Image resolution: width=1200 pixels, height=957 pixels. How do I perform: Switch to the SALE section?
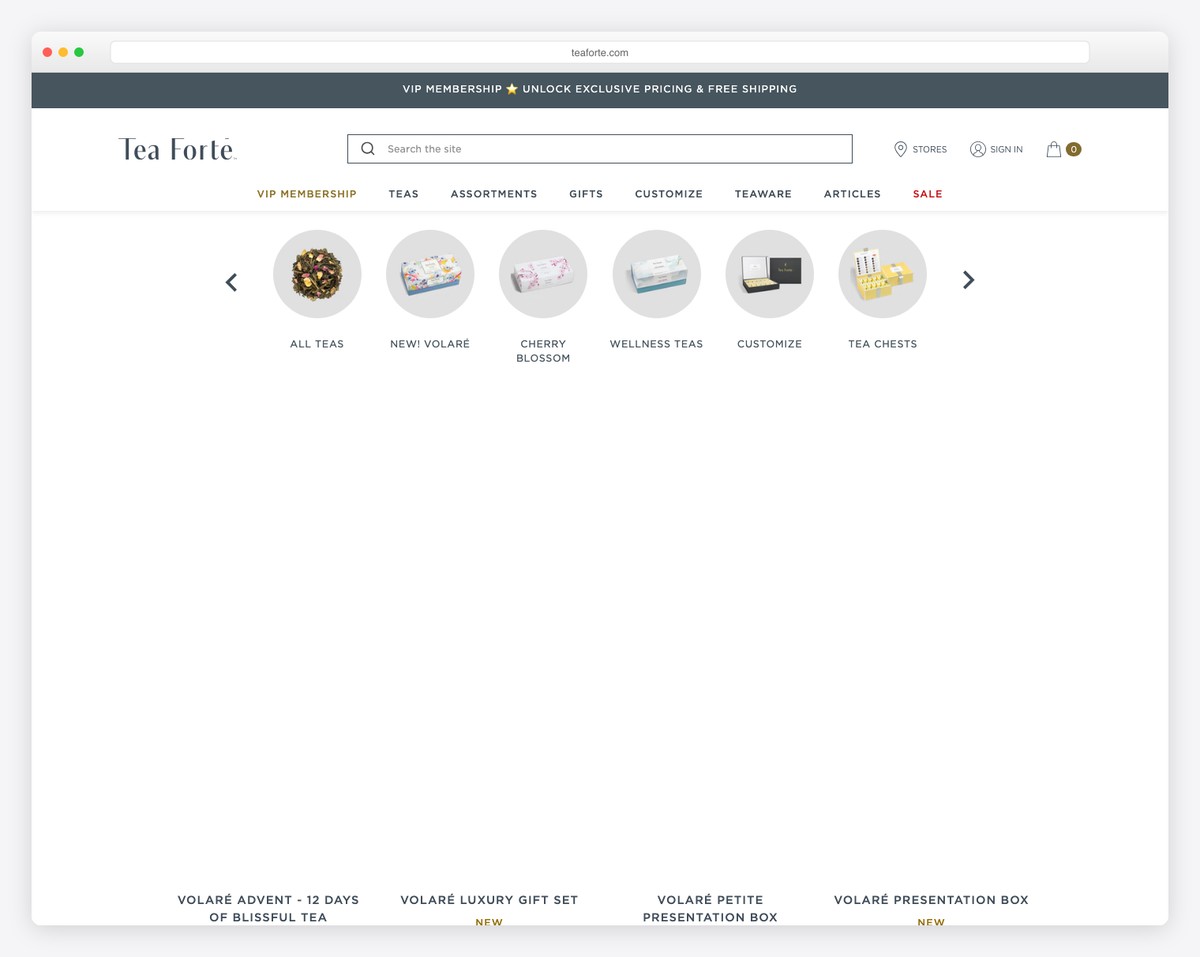click(x=927, y=194)
